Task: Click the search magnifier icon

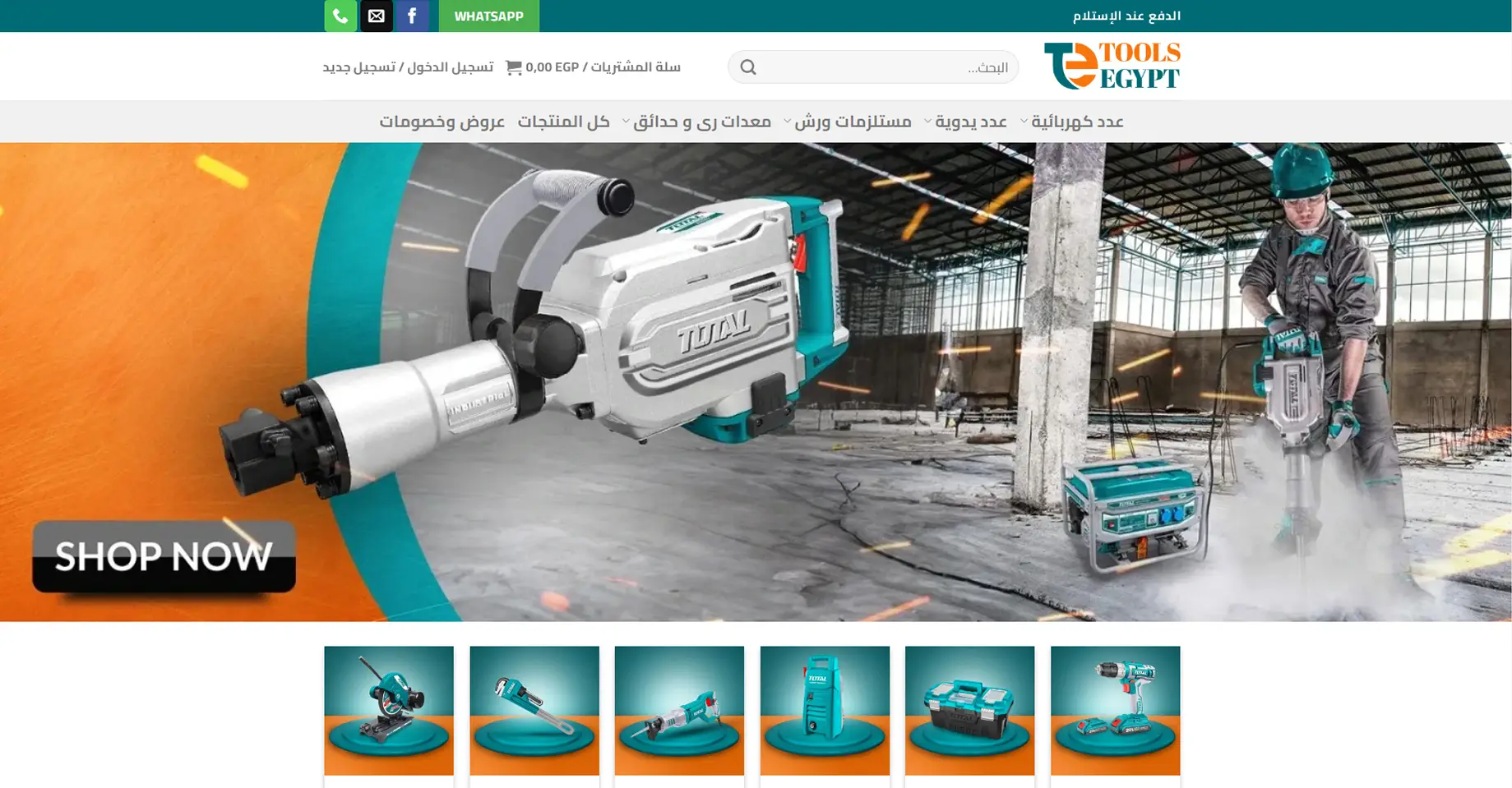Action: tap(748, 67)
